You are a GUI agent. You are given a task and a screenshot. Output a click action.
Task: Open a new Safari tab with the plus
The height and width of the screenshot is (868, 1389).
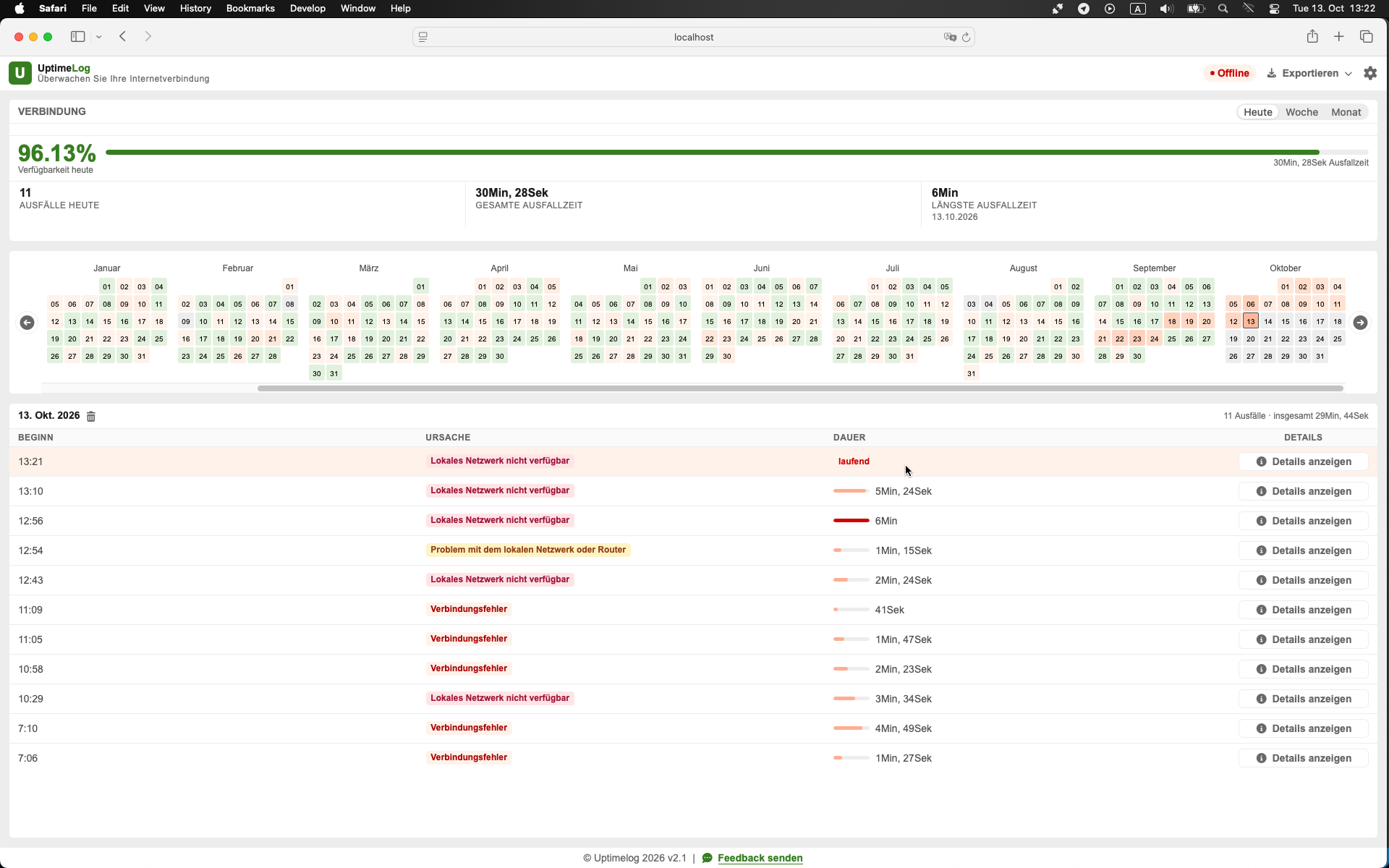1339,37
